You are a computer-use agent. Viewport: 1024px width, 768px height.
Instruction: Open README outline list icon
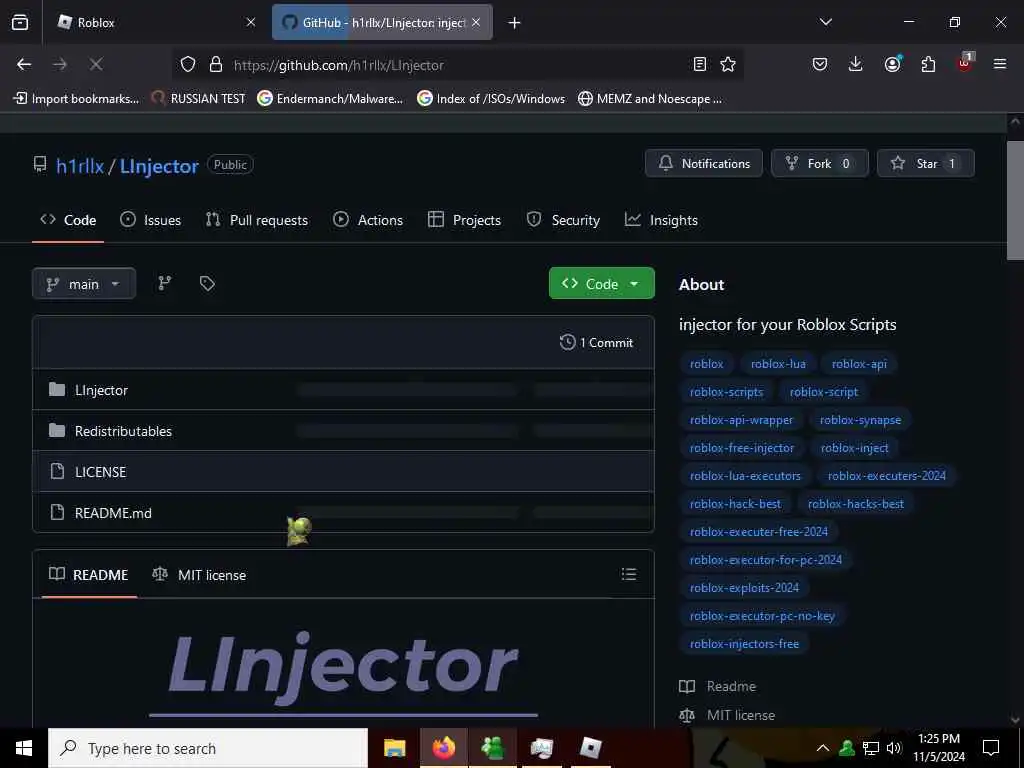coord(629,574)
